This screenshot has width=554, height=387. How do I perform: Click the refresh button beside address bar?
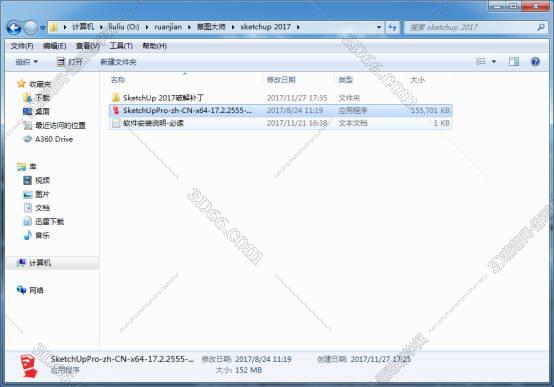tap(392, 27)
